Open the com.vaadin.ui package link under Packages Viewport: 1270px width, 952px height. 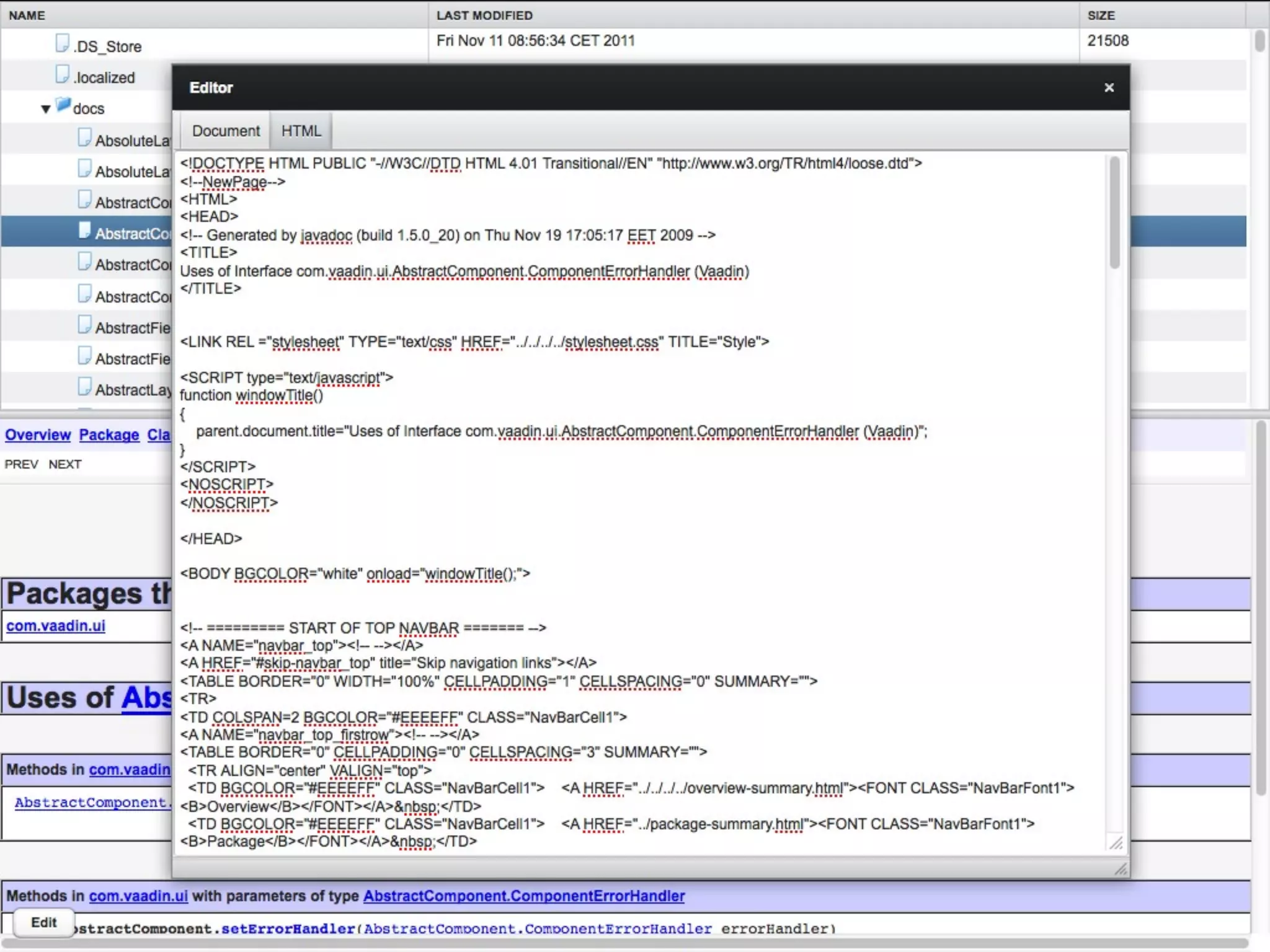(56, 626)
